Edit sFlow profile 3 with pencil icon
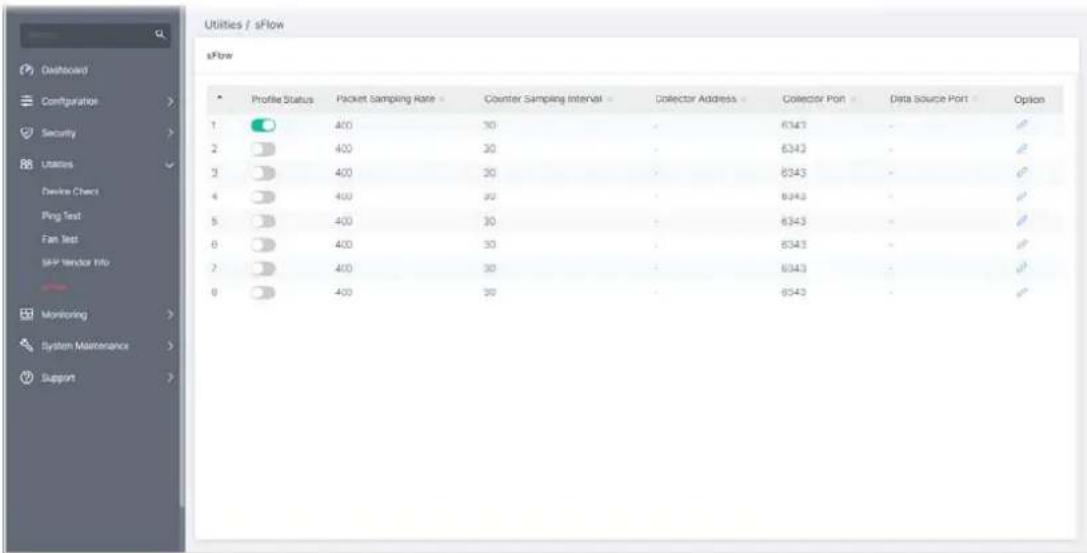Image resolution: width=1087 pixels, height=553 pixels. pyautogui.click(x=1022, y=173)
